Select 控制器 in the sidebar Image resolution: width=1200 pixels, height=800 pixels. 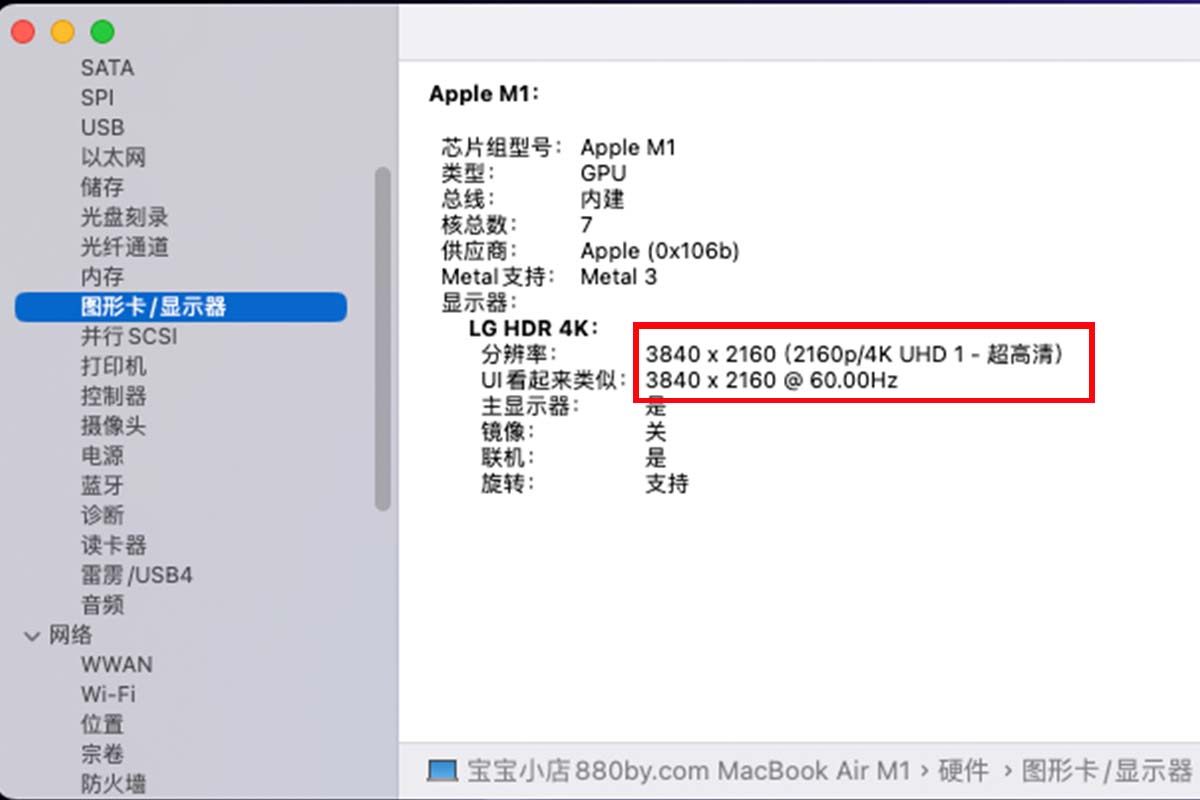tap(114, 396)
